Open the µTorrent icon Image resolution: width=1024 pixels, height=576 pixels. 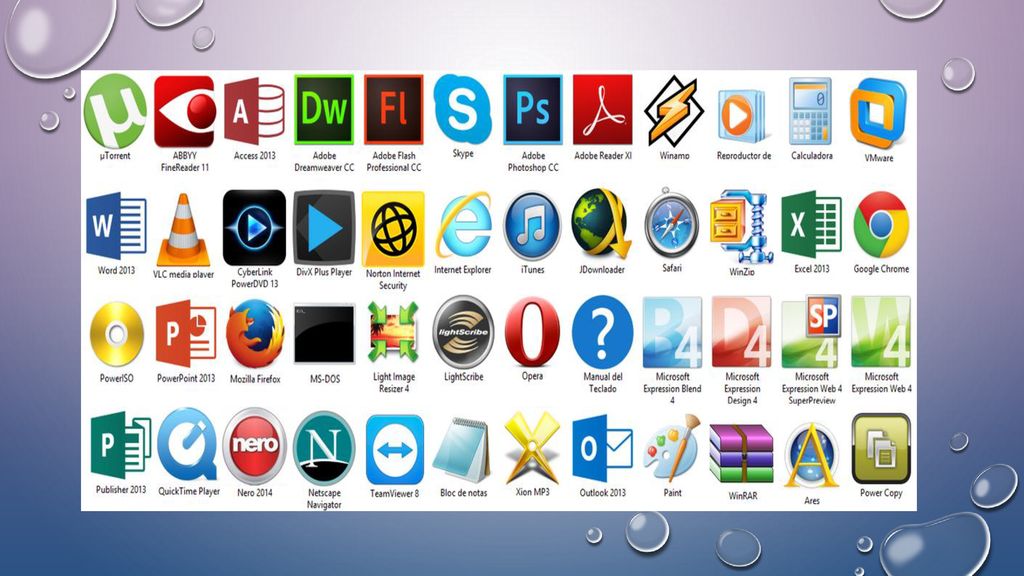[x=115, y=111]
